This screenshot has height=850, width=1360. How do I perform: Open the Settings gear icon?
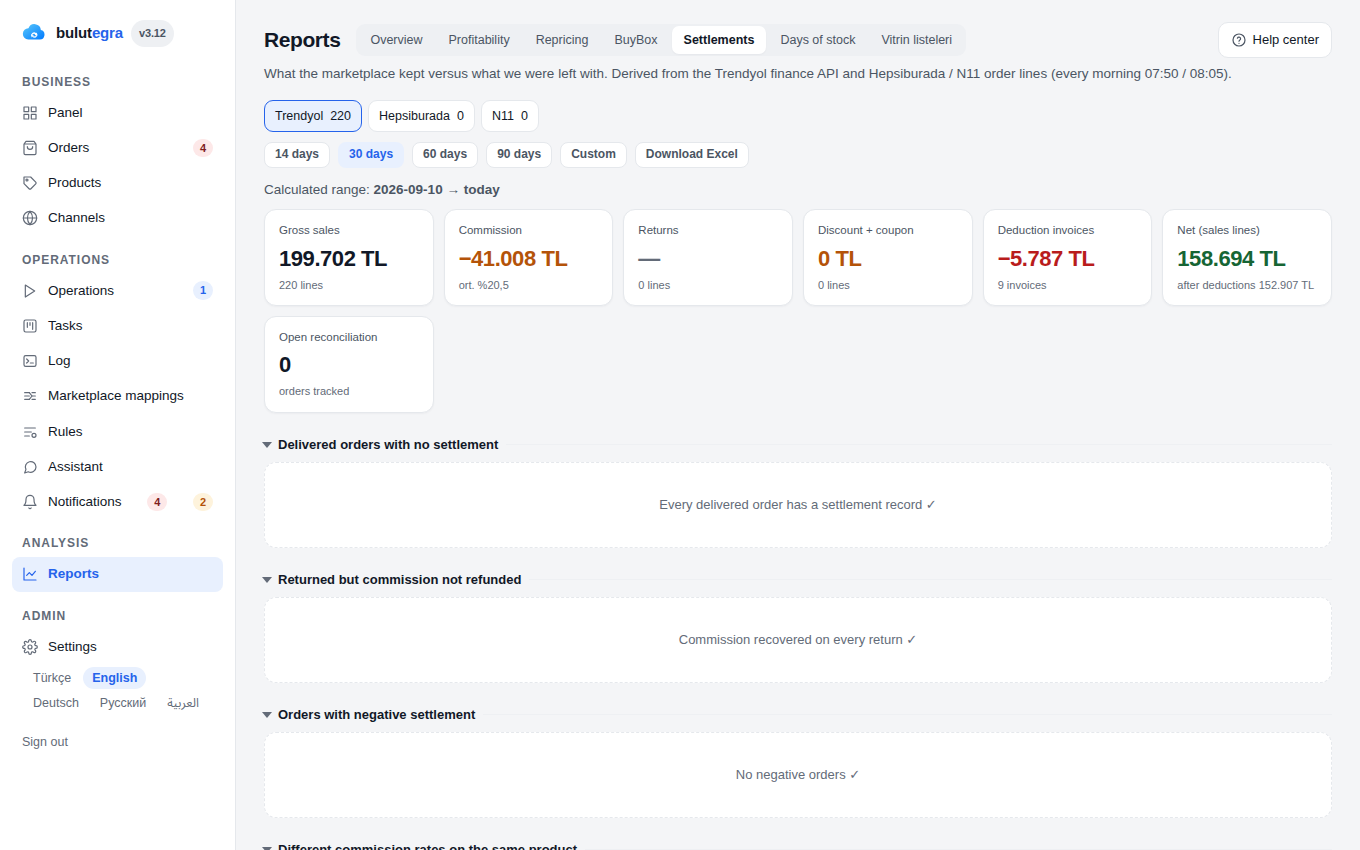pyautogui.click(x=30, y=647)
